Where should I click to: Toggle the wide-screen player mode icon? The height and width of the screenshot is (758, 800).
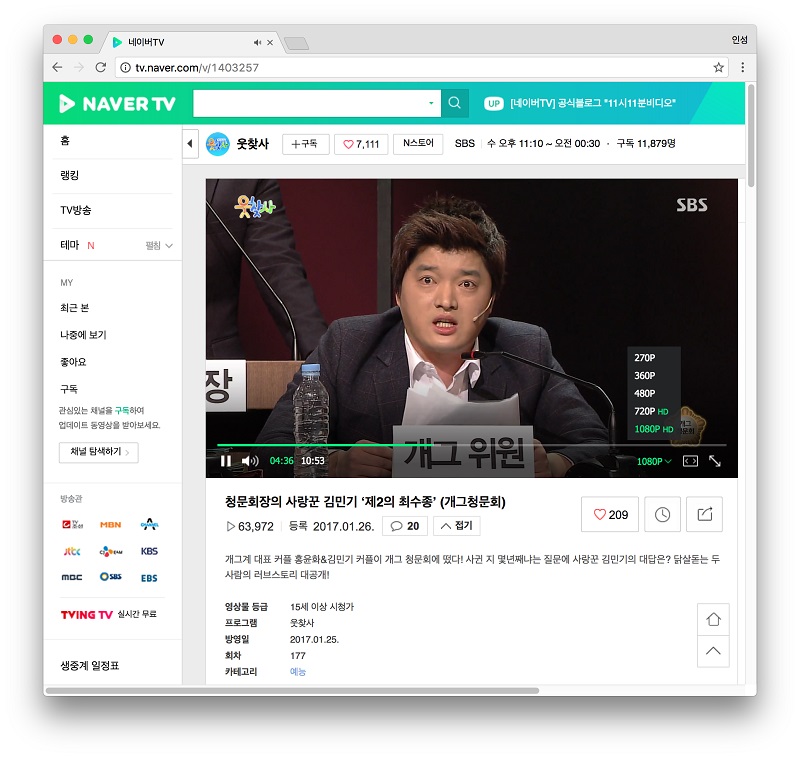(690, 462)
